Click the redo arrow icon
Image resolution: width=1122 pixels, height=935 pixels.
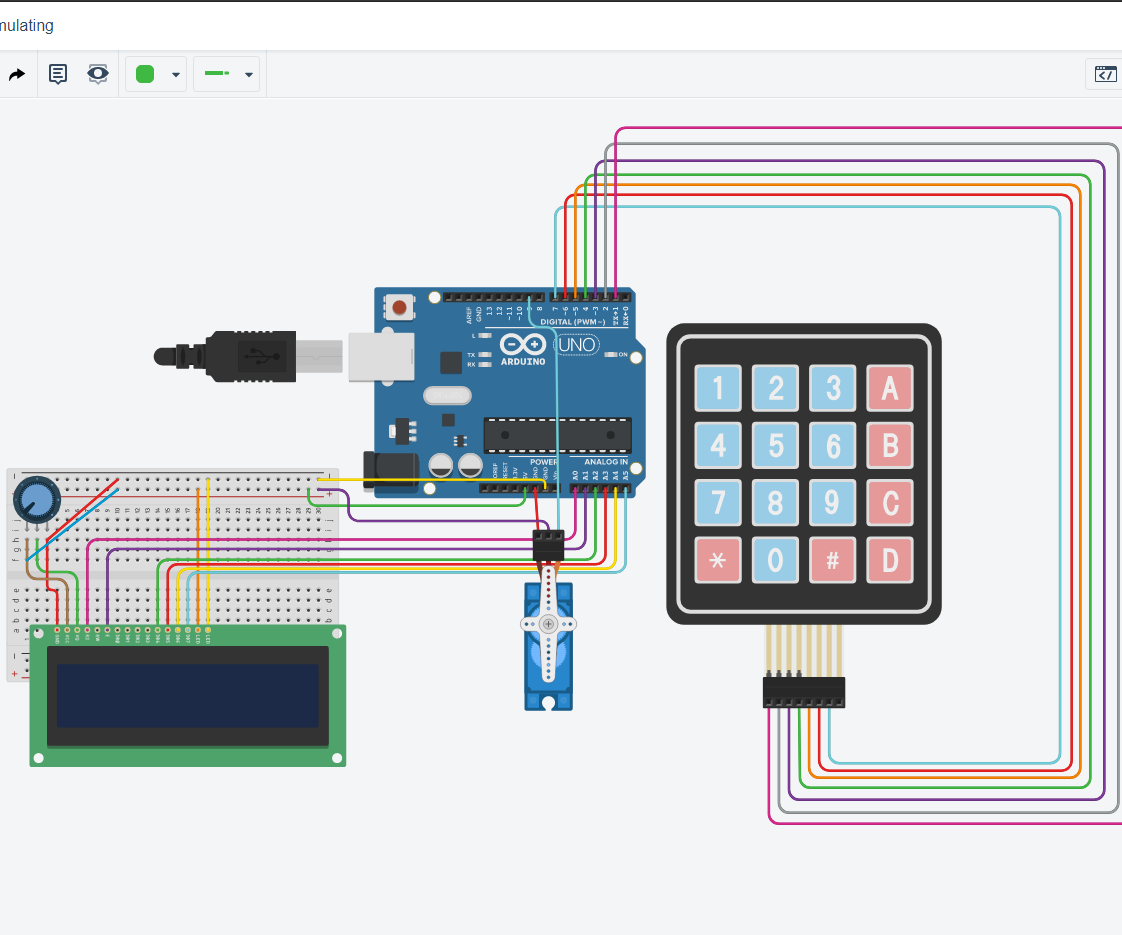coord(16,74)
